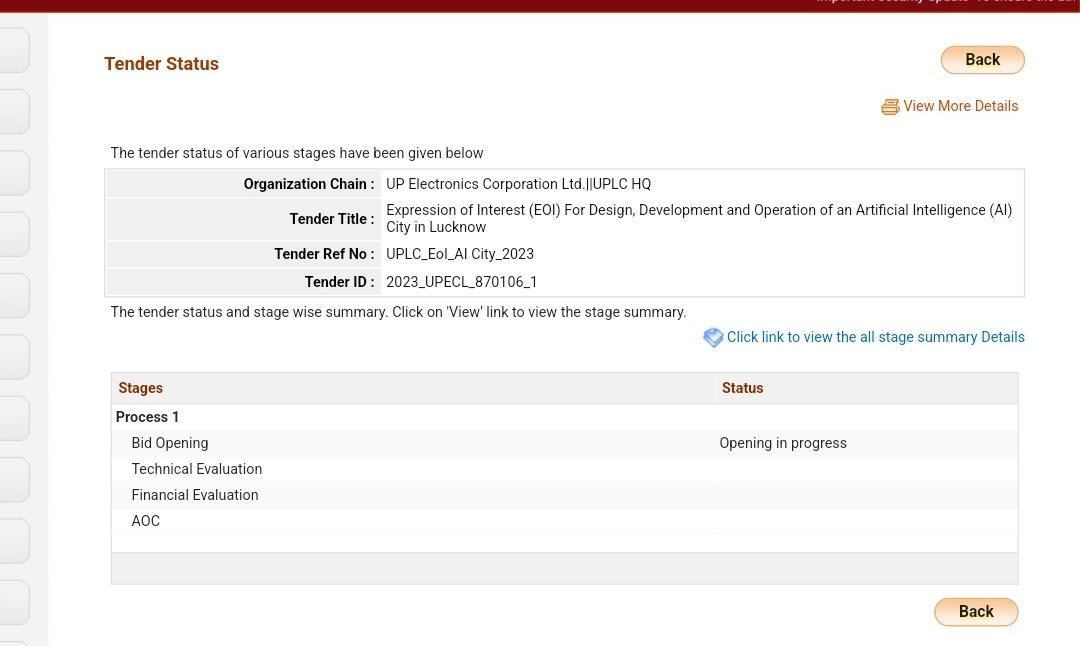Click the Tender Status page heading

[x=161, y=63]
